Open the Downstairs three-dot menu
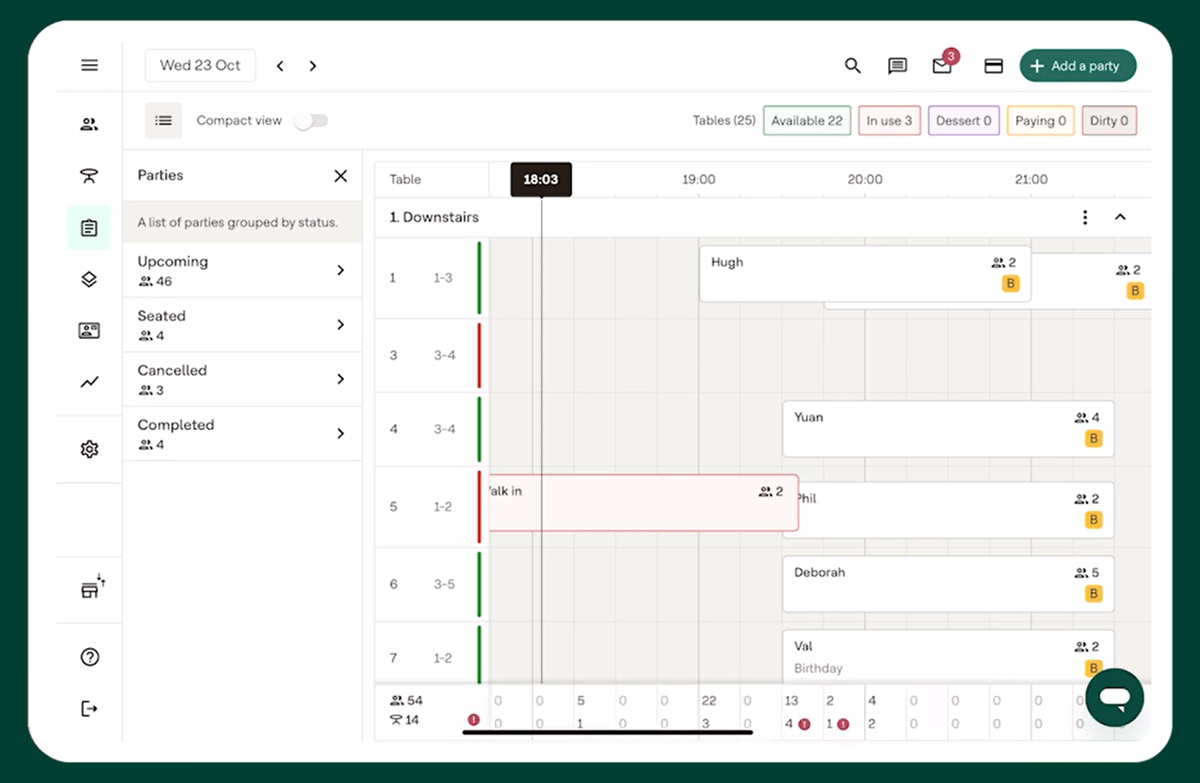This screenshot has height=783, width=1200. point(1085,216)
